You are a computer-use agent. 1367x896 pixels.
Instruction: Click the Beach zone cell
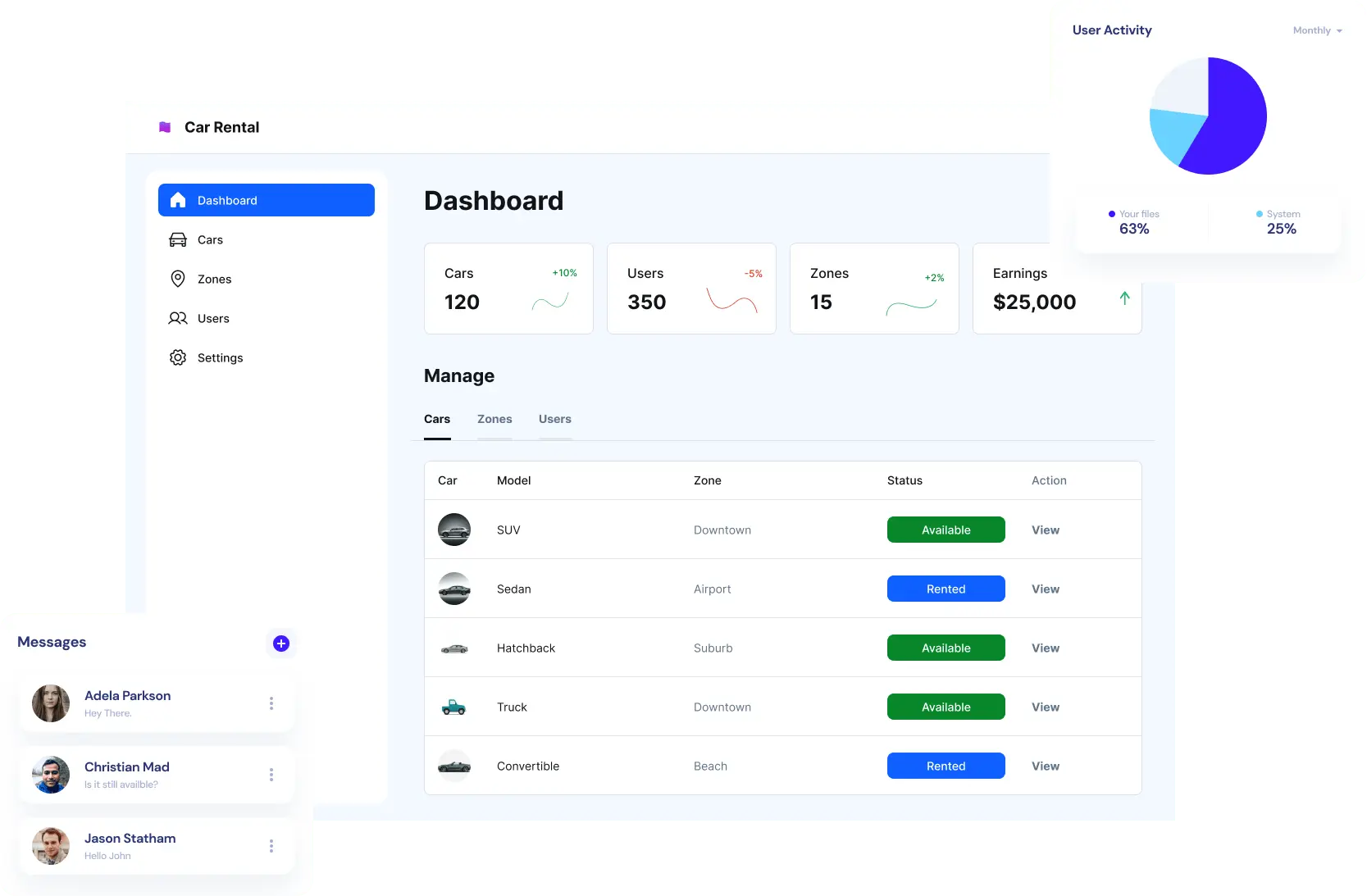[x=711, y=766]
